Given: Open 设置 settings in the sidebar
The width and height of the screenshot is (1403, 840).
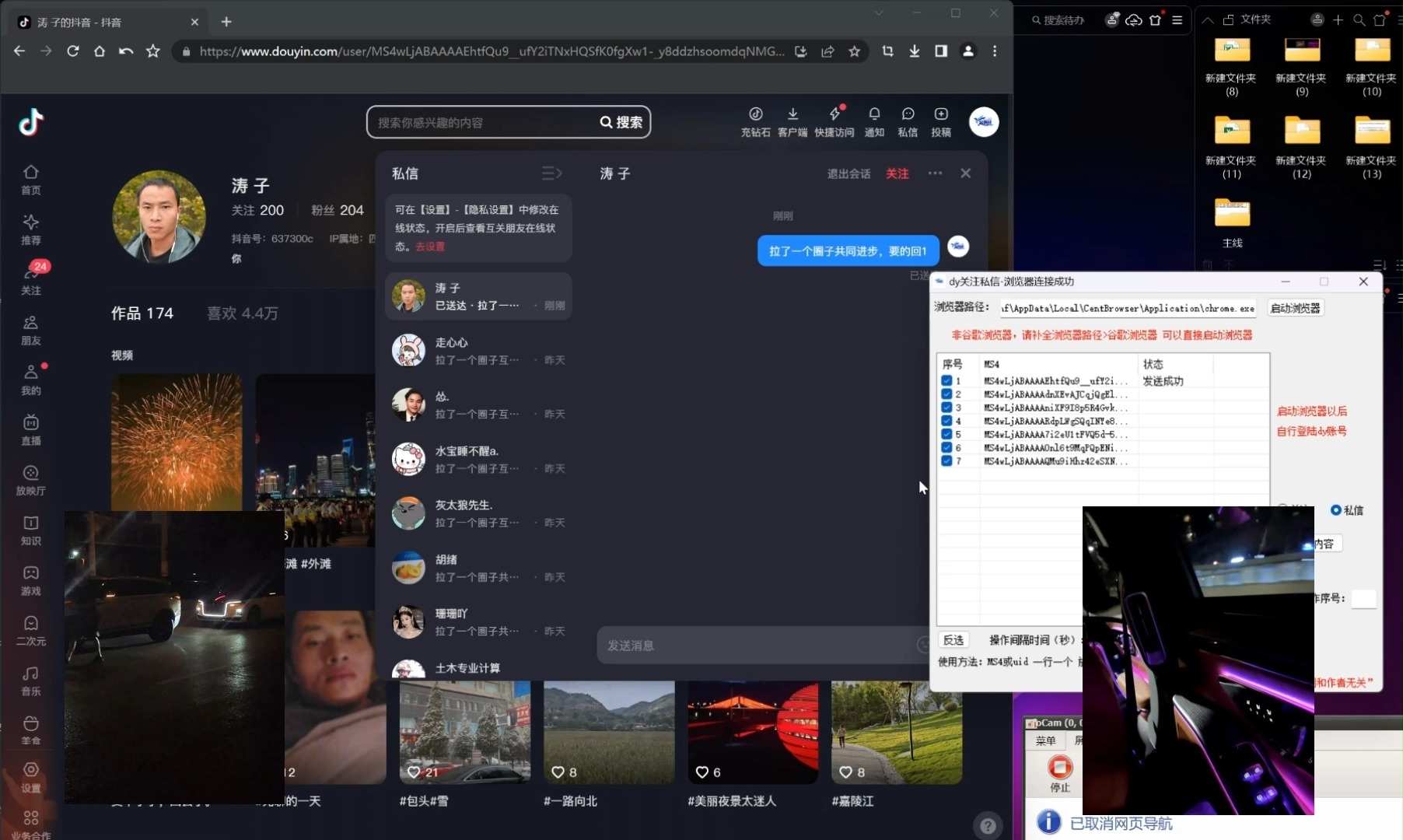Looking at the screenshot, I should (x=30, y=777).
